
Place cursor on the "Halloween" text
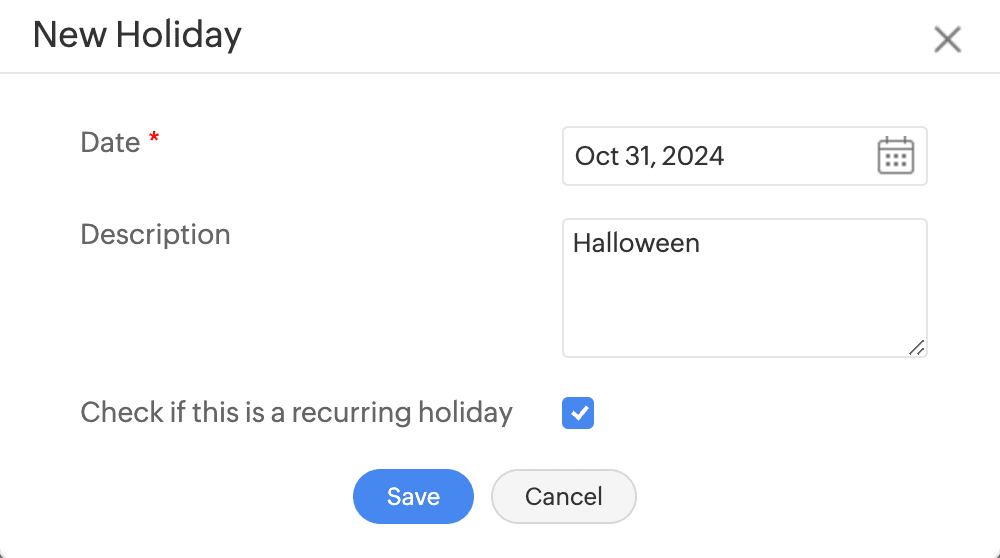tap(636, 243)
